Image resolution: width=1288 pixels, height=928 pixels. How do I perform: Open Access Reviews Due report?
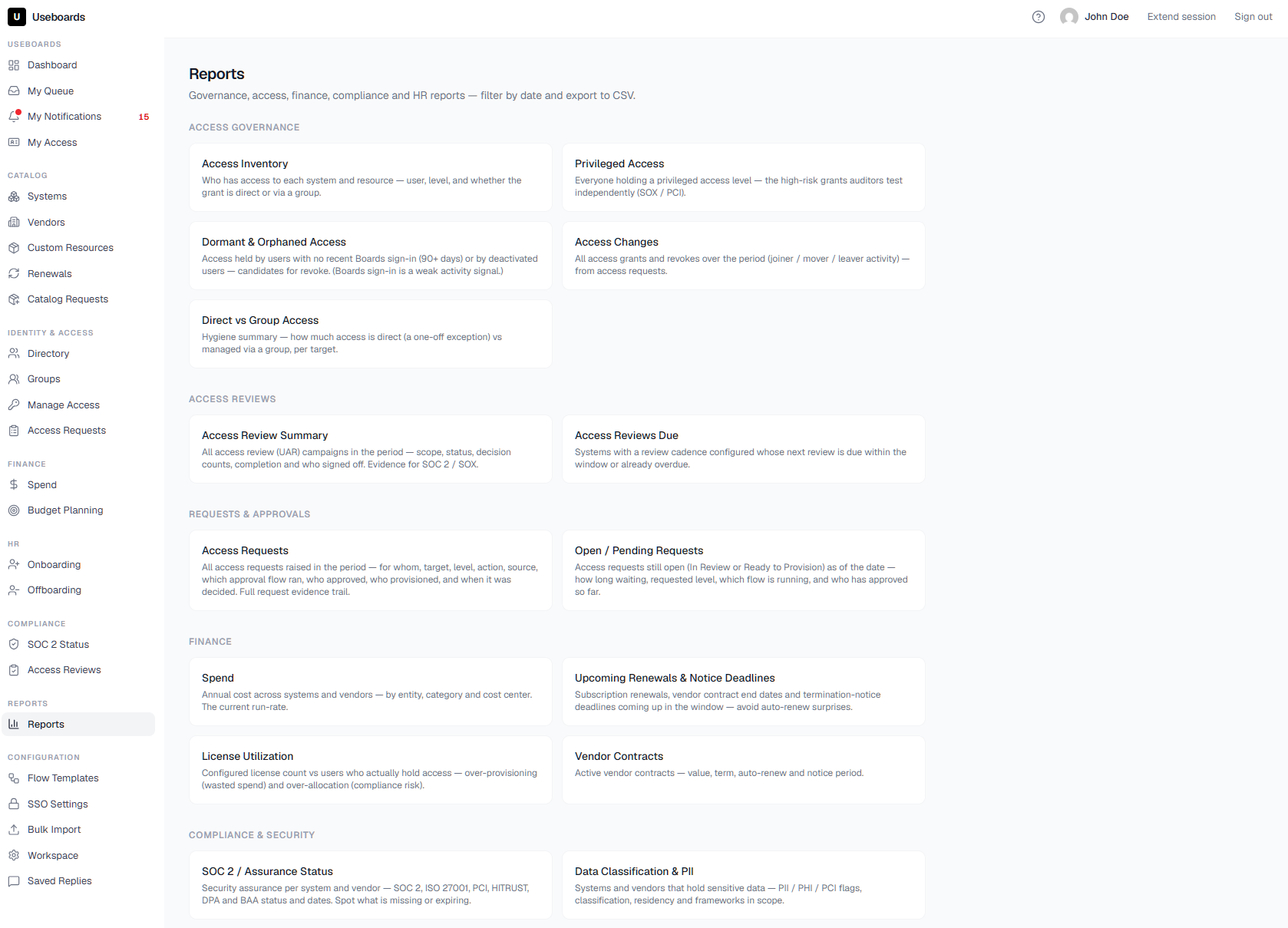click(x=744, y=449)
